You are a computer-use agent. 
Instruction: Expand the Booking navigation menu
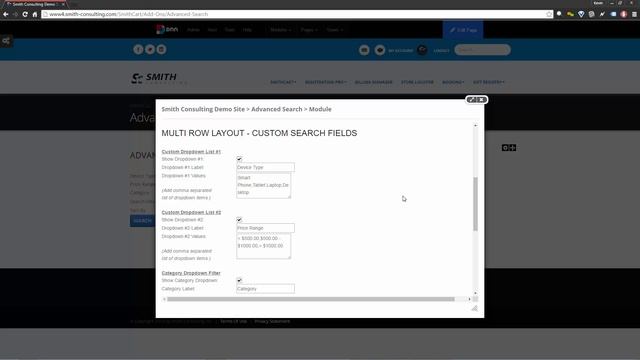pos(453,82)
